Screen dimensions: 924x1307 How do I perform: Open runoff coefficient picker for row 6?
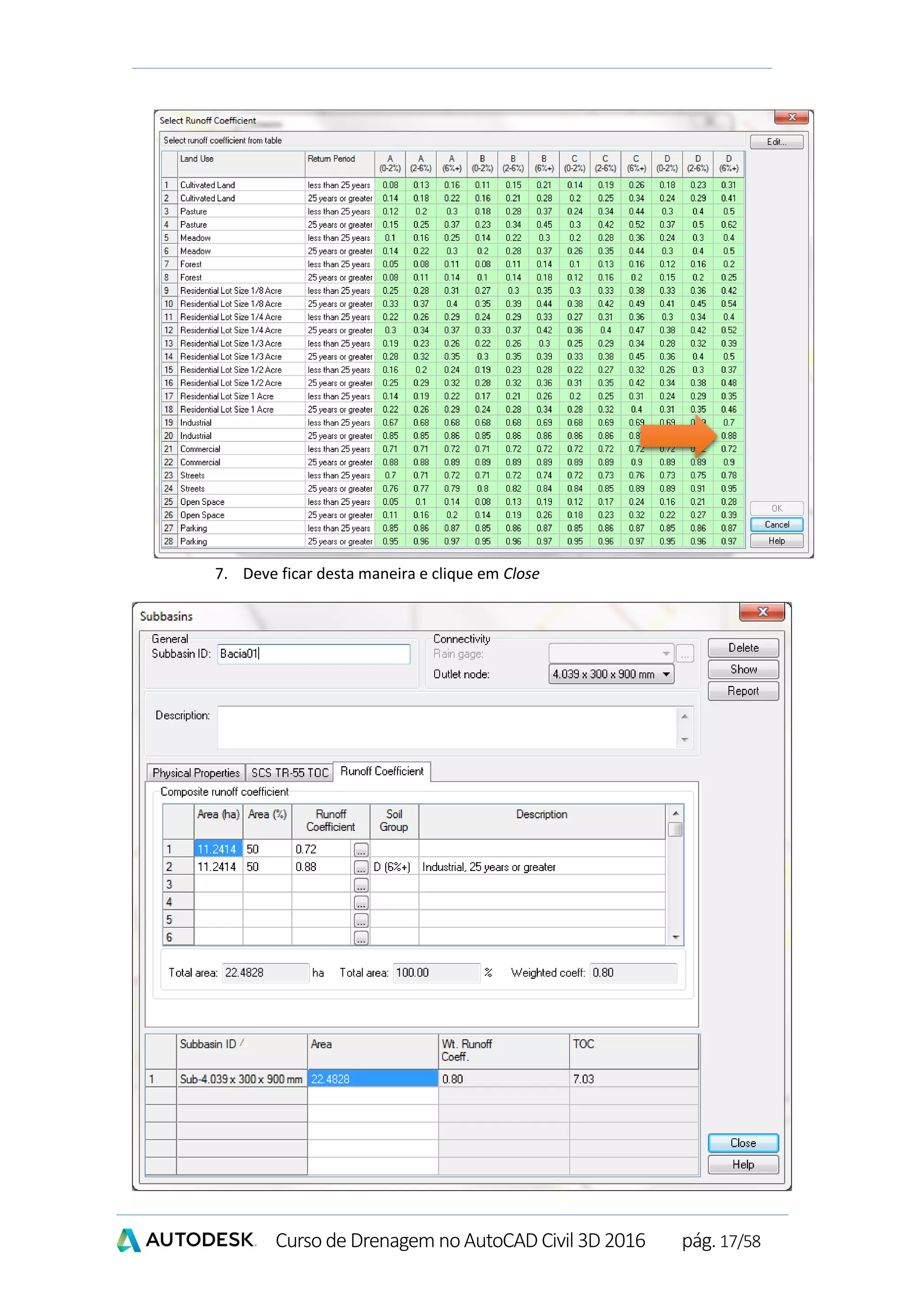pos(361,937)
